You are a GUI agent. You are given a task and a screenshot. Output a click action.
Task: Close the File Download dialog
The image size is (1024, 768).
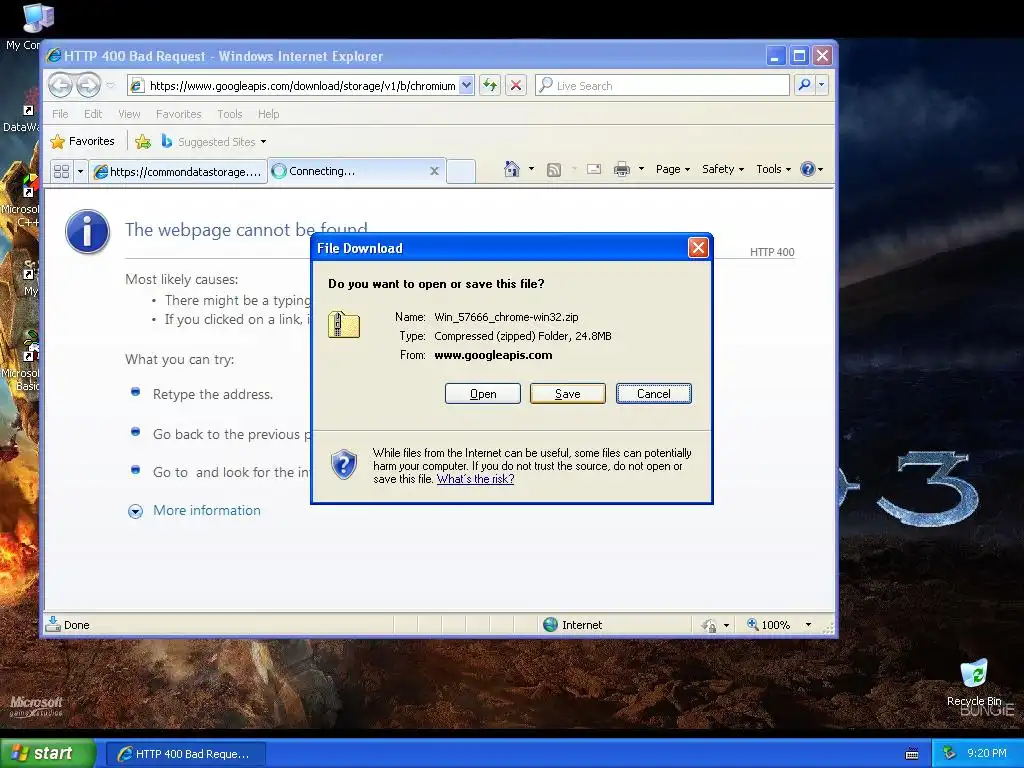[698, 248]
